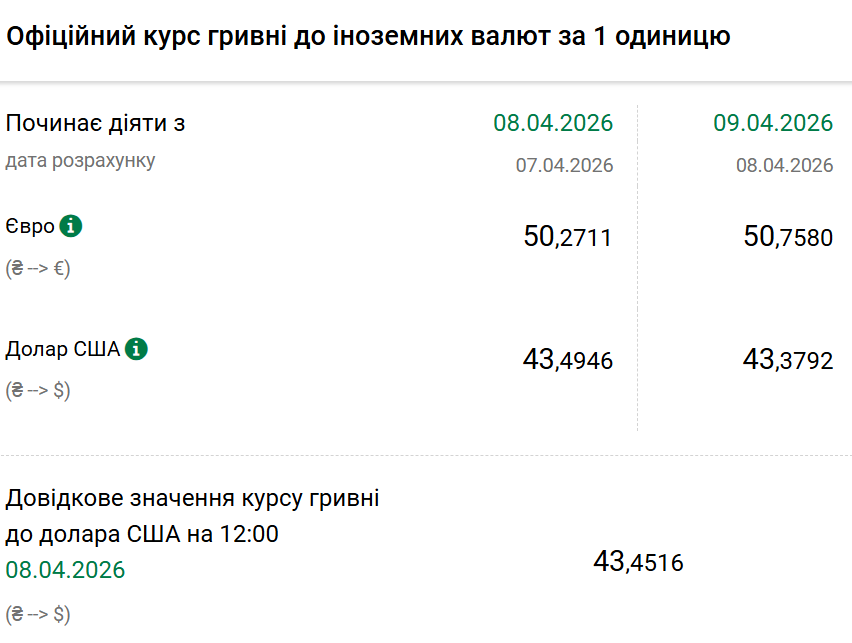The image size is (852, 643).
Task: Click the Починає діяти з label
Action: point(96,123)
